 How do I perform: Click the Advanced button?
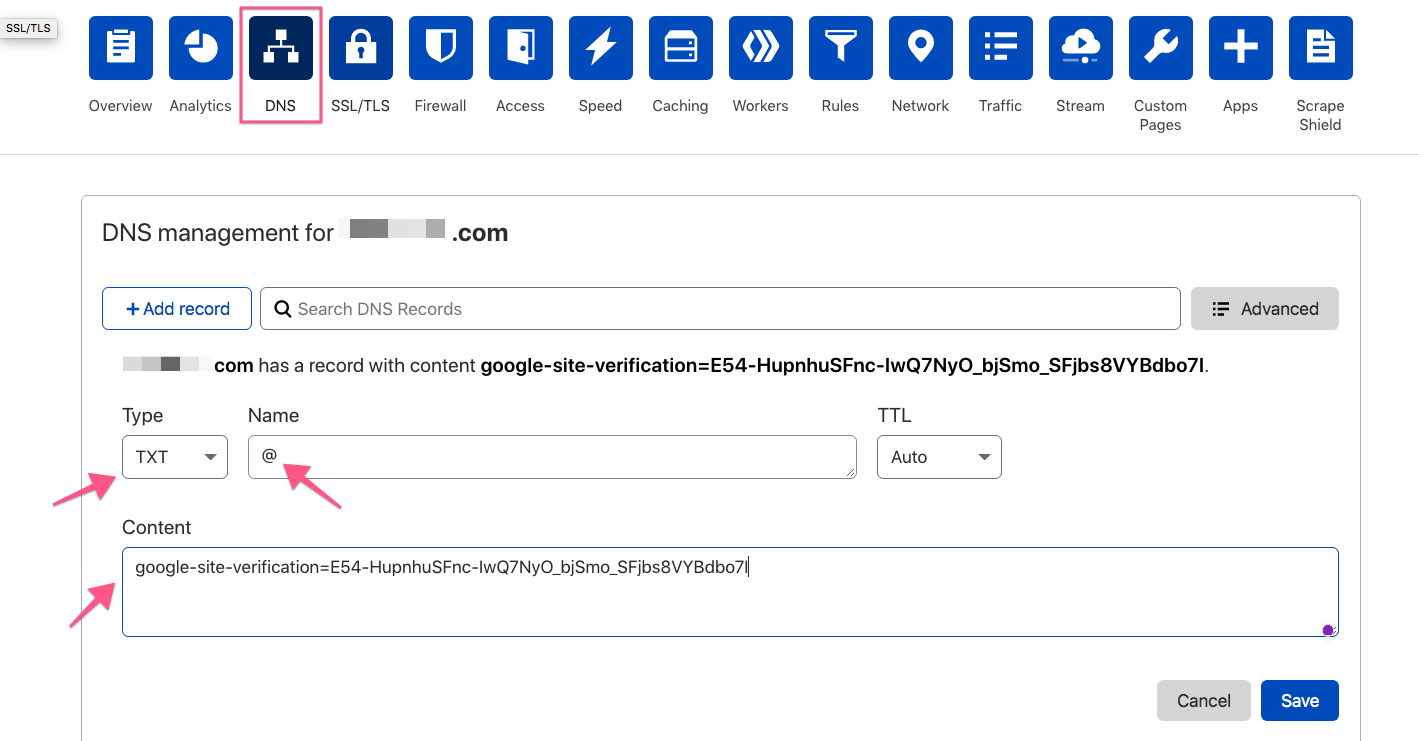pos(1265,309)
